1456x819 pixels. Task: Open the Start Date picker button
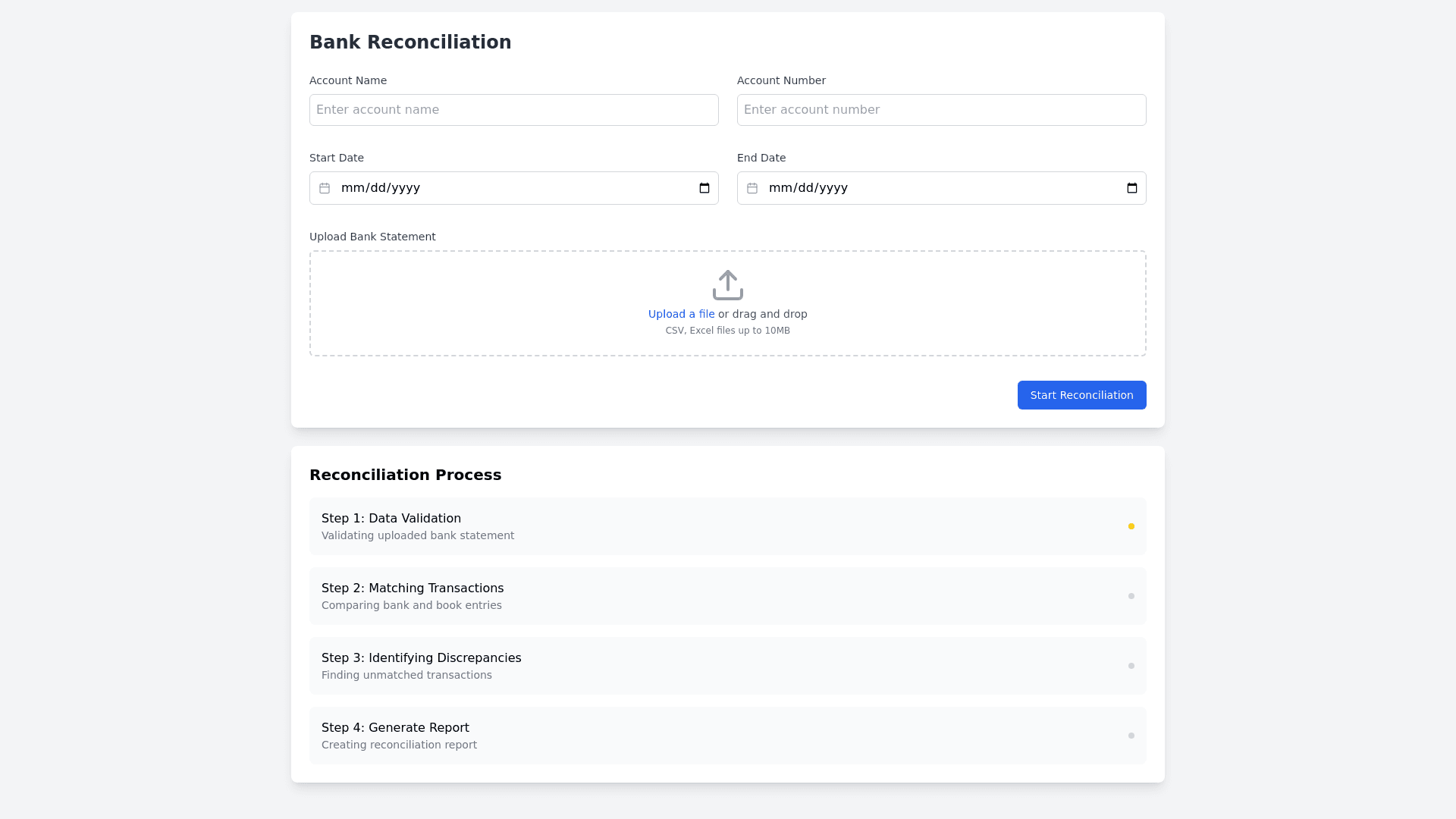pyautogui.click(x=704, y=188)
